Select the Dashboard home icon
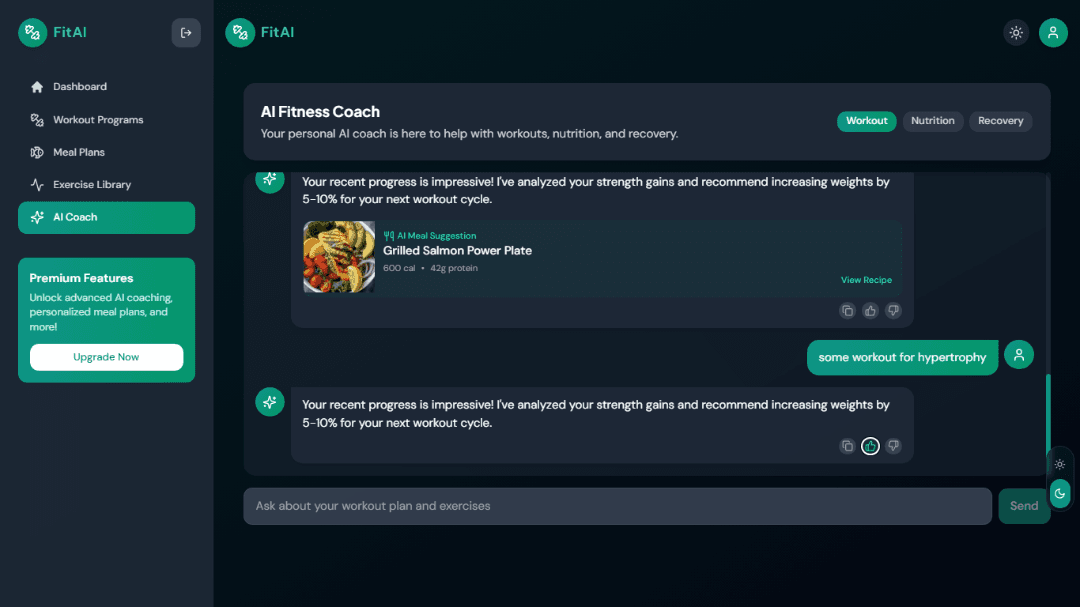The height and width of the screenshot is (607, 1080). pyautogui.click(x=38, y=86)
